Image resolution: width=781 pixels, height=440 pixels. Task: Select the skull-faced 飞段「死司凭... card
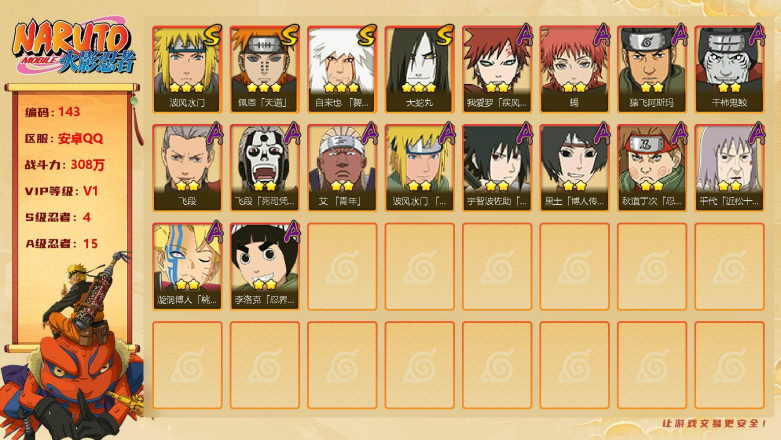[x=264, y=167]
